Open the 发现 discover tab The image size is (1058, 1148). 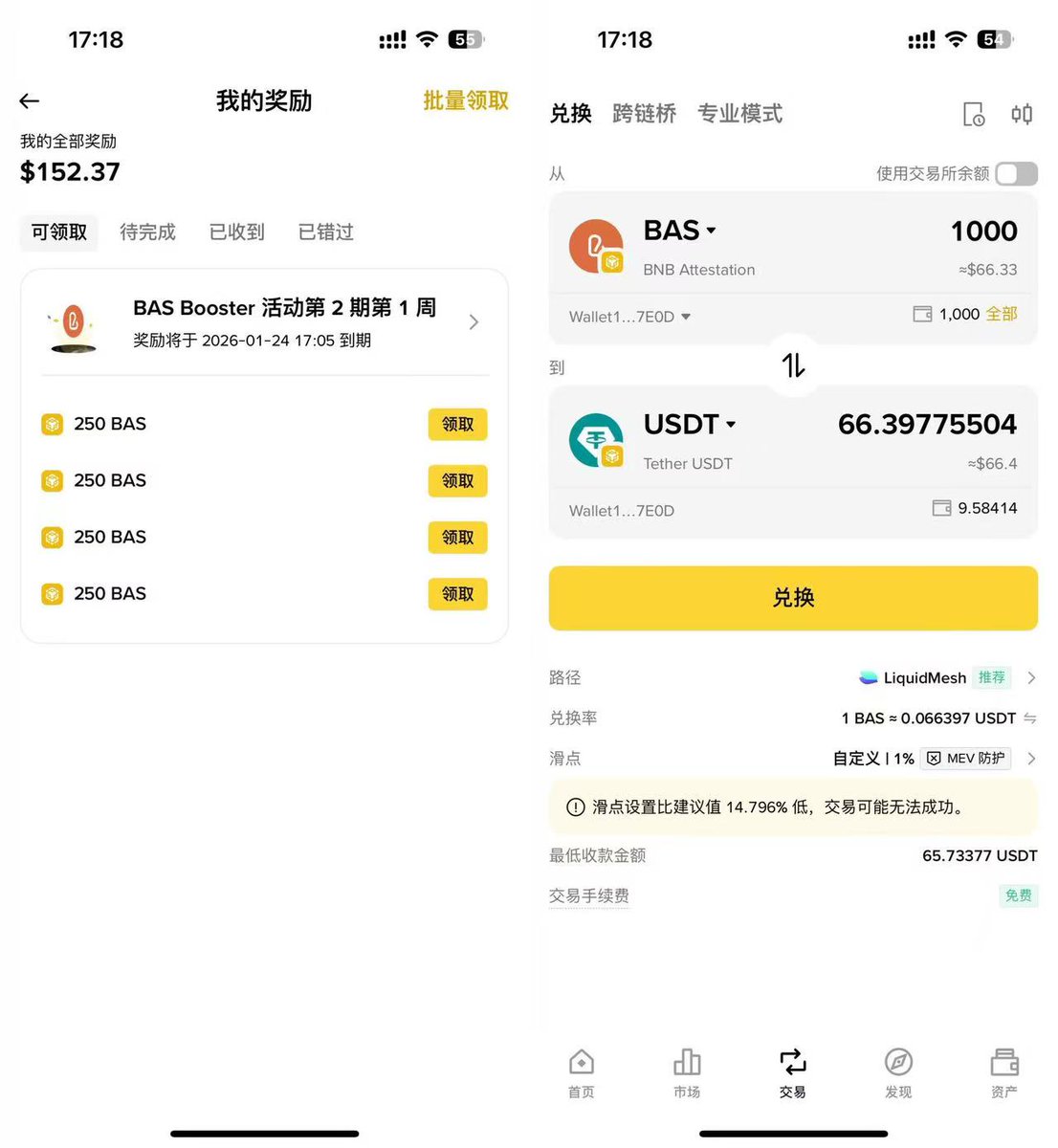(x=898, y=1073)
